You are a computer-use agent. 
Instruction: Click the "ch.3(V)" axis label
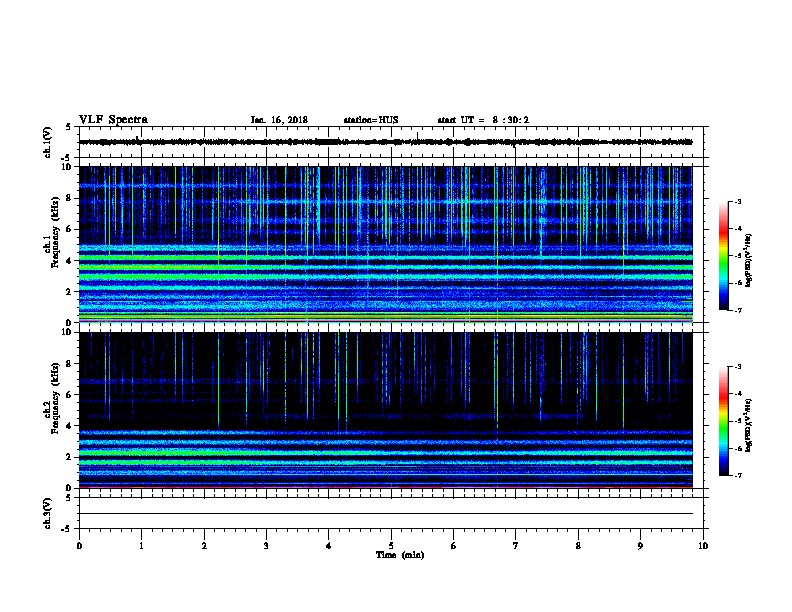pos(47,513)
